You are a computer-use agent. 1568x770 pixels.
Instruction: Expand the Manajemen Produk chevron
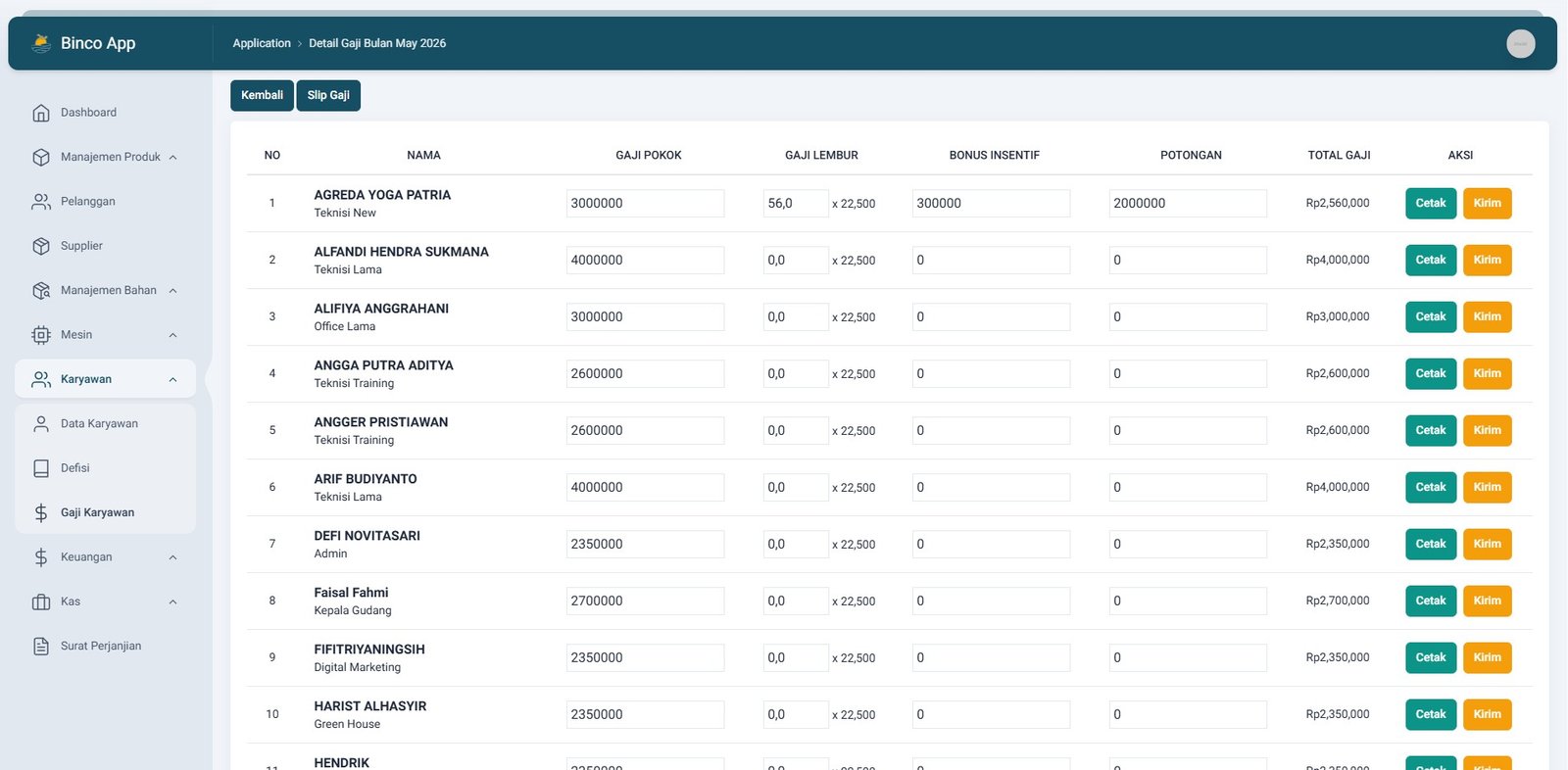[172, 158]
